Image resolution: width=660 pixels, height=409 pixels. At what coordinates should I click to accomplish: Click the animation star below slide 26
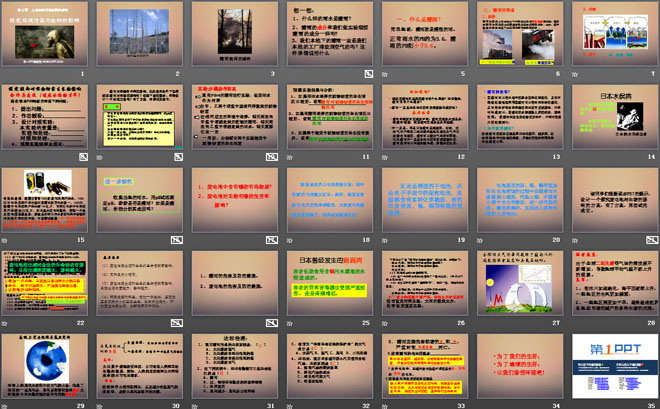[x=385, y=323]
